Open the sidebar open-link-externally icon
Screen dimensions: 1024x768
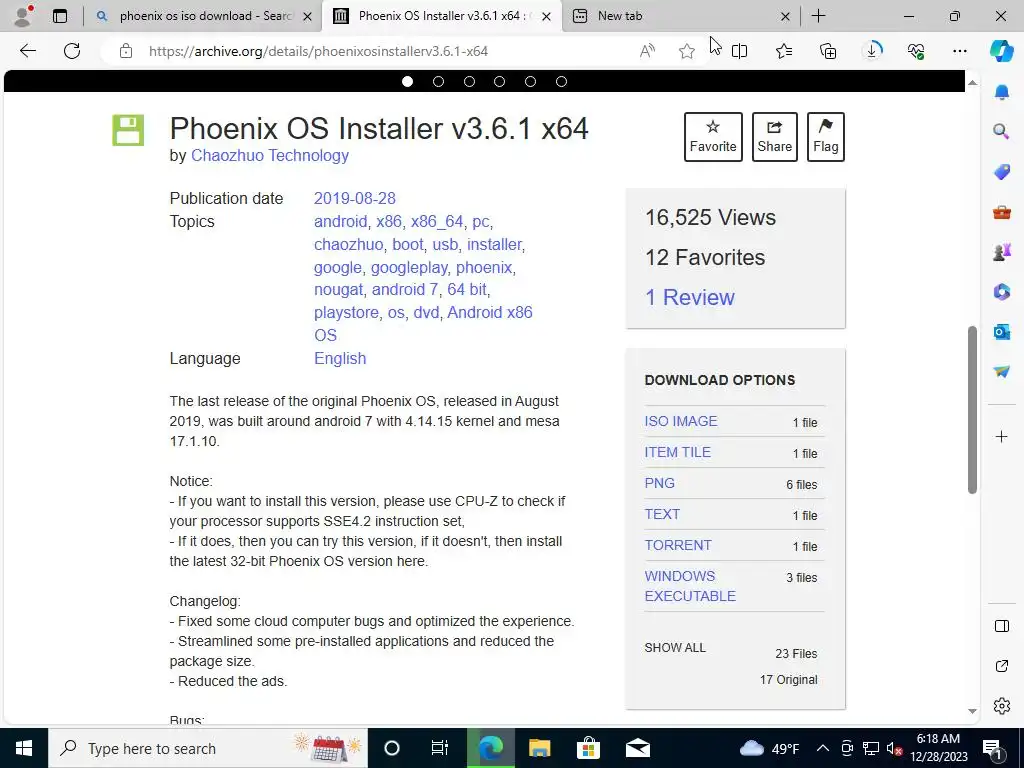coord(1002,666)
